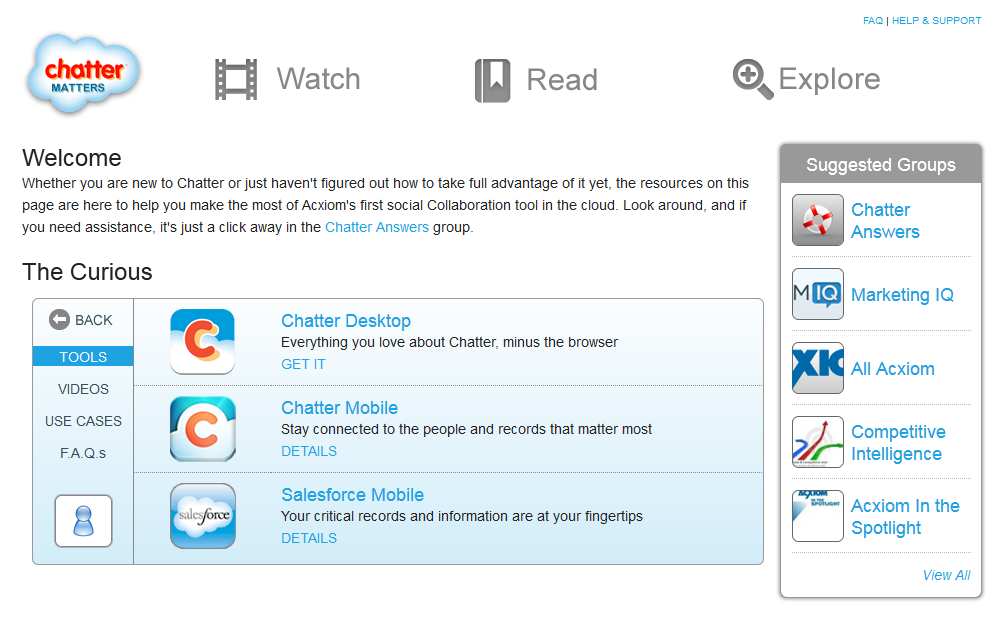Screen dimensions: 1008x627
Task: Open Acxiom In the Spotlight group link
Action: tap(905, 516)
